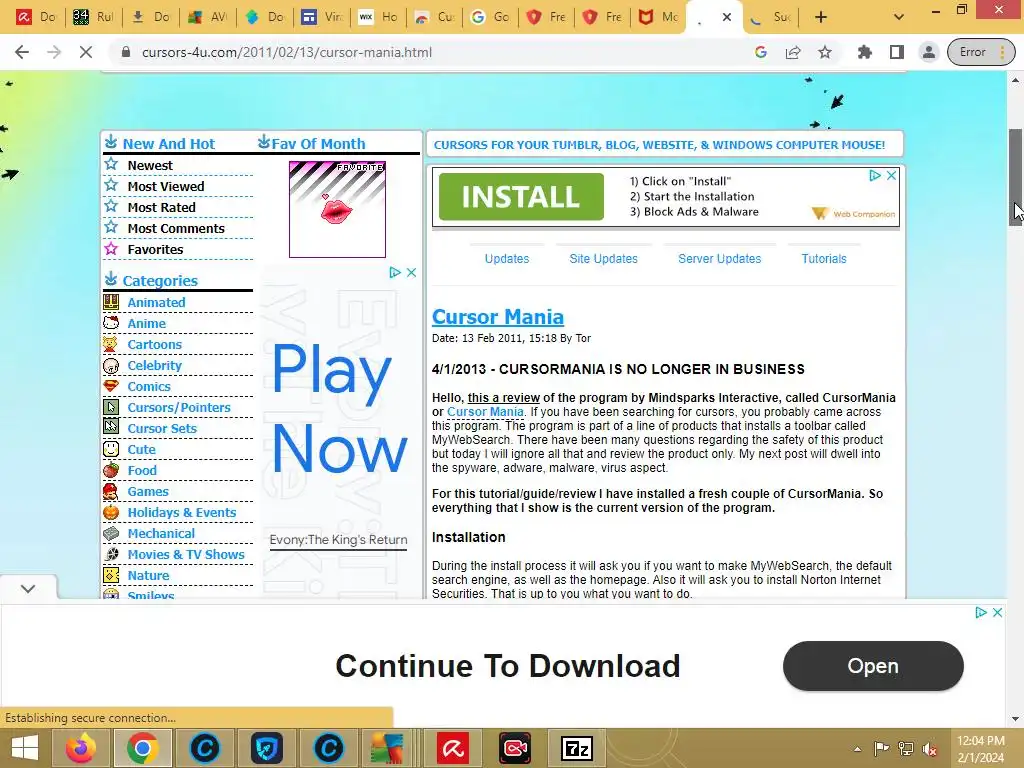Screen dimensions: 1024x768
Task: Click the Food apple icon
Action: pyautogui.click(x=112, y=470)
